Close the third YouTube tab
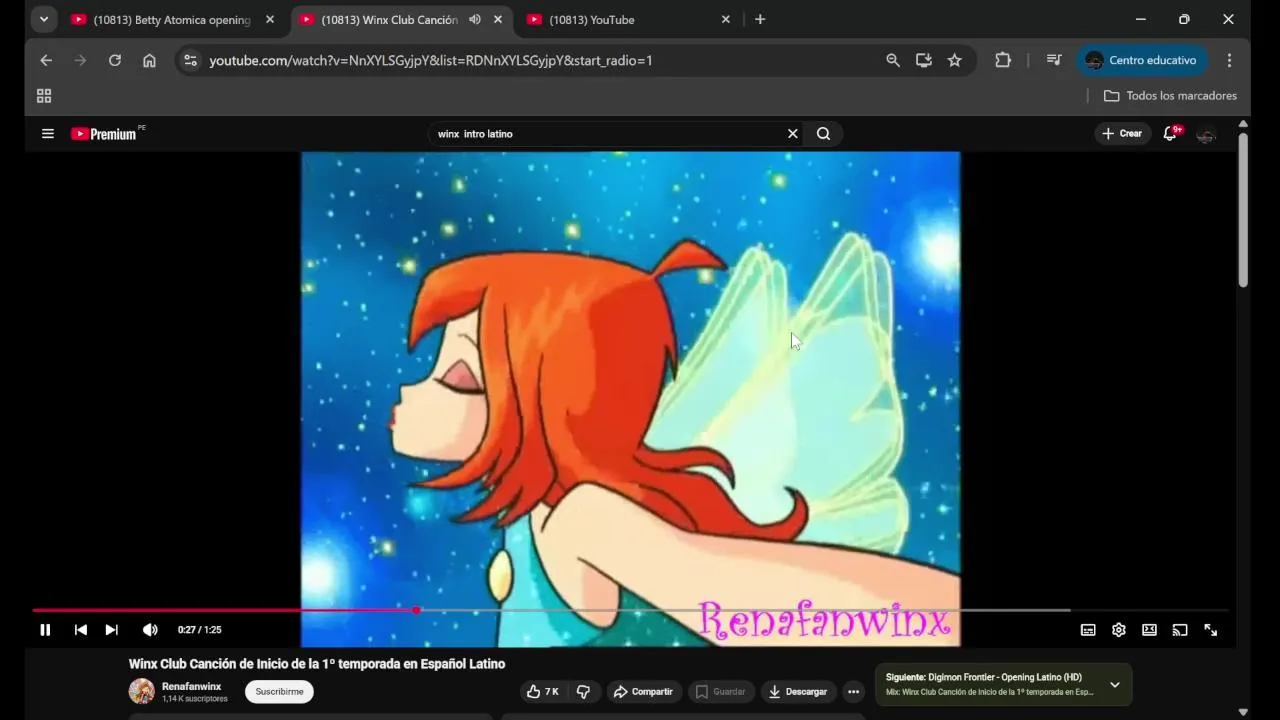Screen dimensions: 1280x720 tap(726, 20)
